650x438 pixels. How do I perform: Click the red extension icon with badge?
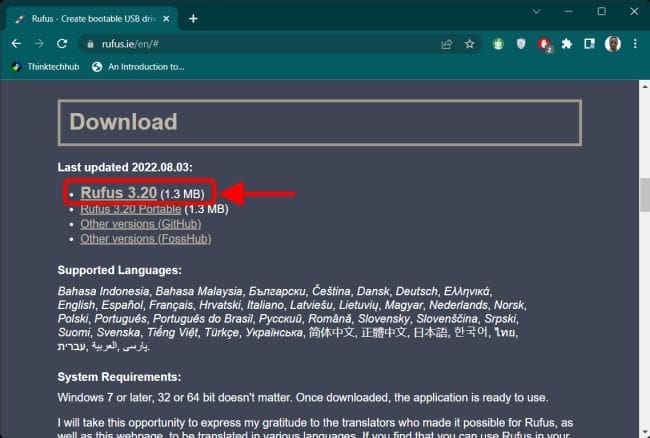[545, 44]
